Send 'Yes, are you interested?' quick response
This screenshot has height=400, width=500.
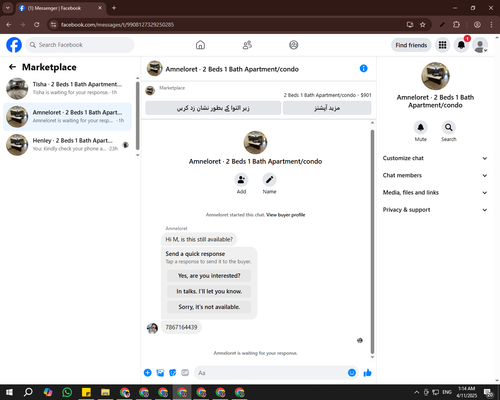coord(209,276)
